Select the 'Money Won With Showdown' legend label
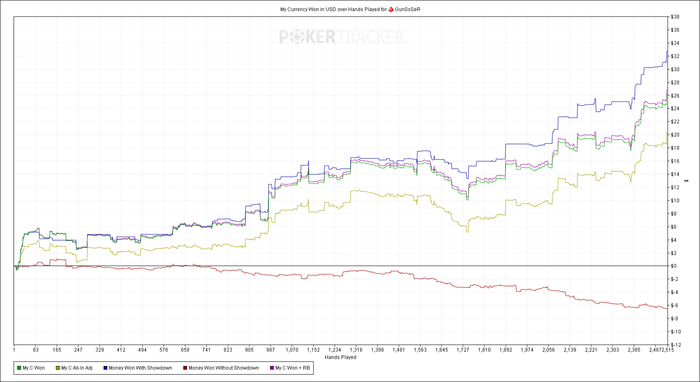 tap(141, 368)
